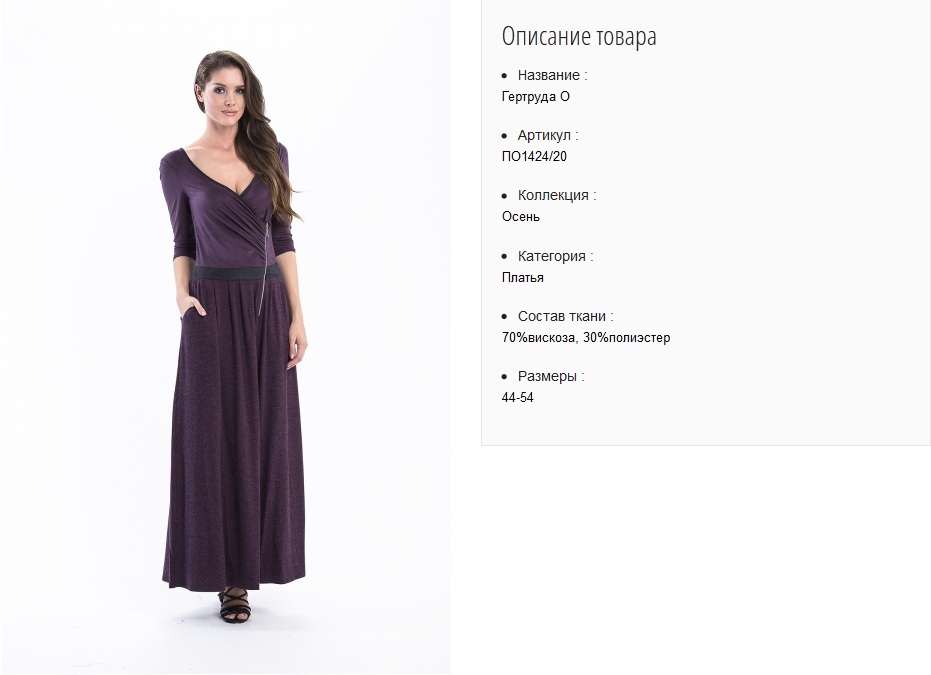
Task: Click the 'Категория :' label
Action: click(556, 256)
